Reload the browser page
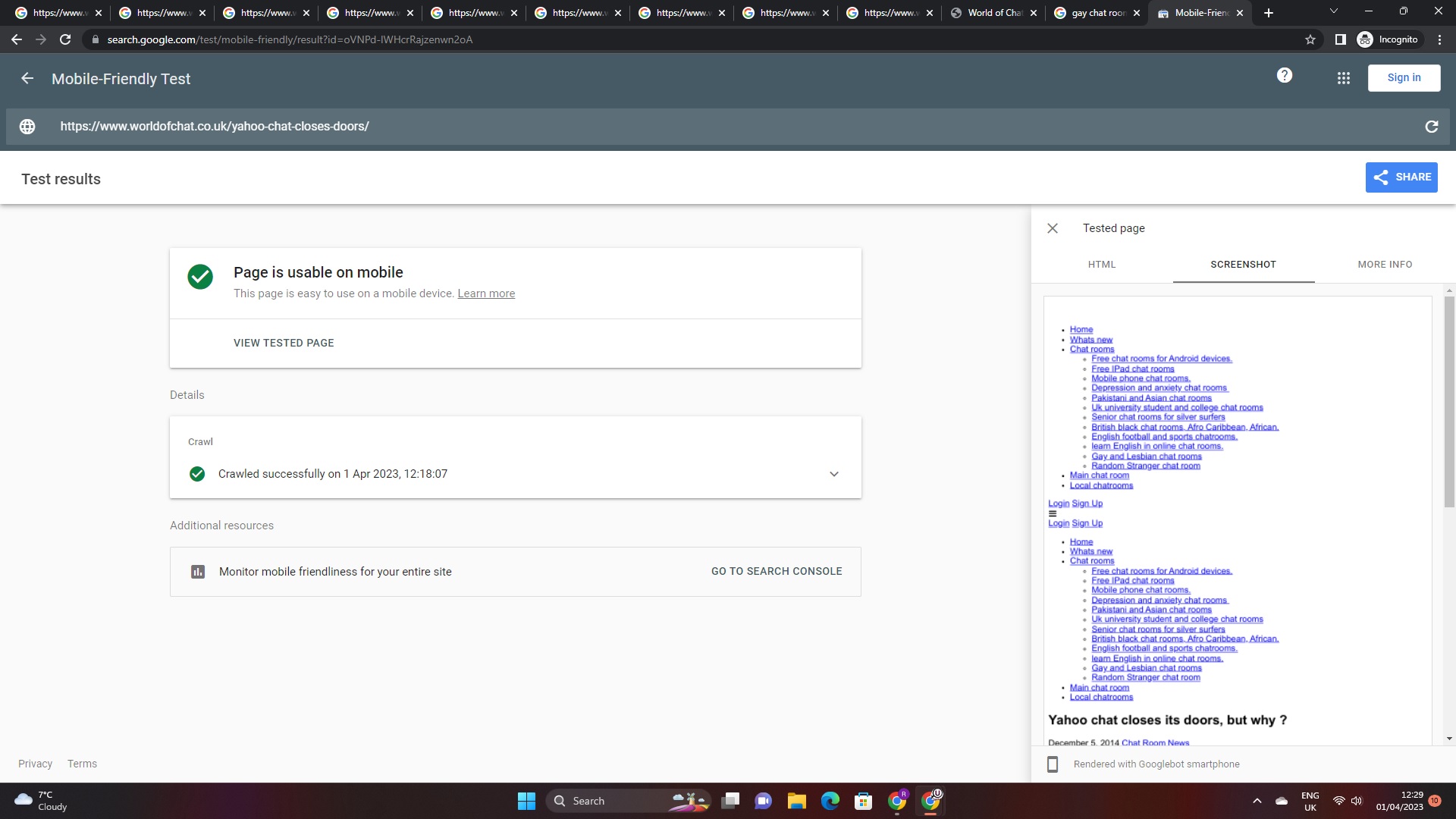Screen dimensions: 1456x819 [65, 39]
